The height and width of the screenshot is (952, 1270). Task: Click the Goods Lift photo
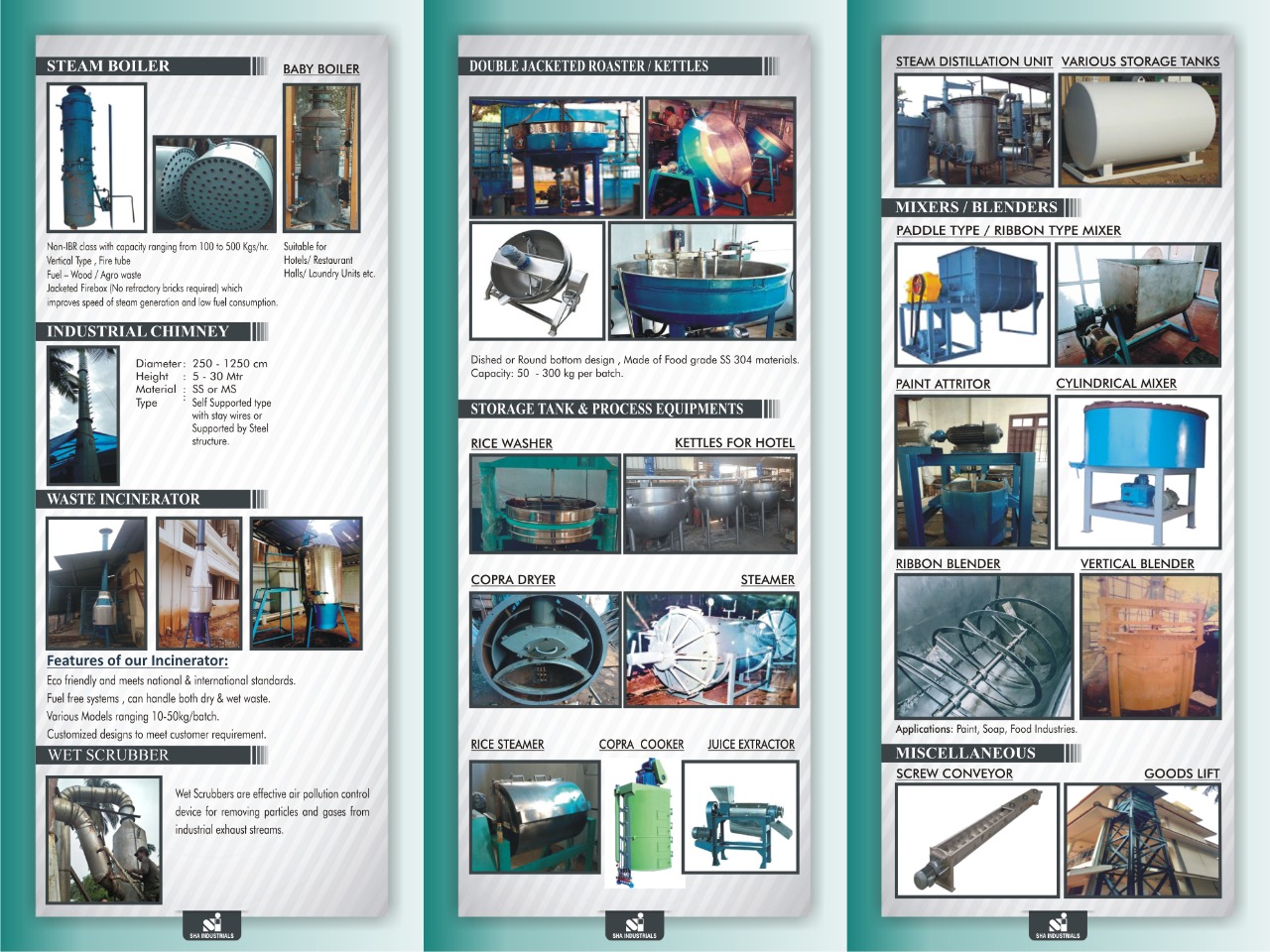(x=1142, y=839)
